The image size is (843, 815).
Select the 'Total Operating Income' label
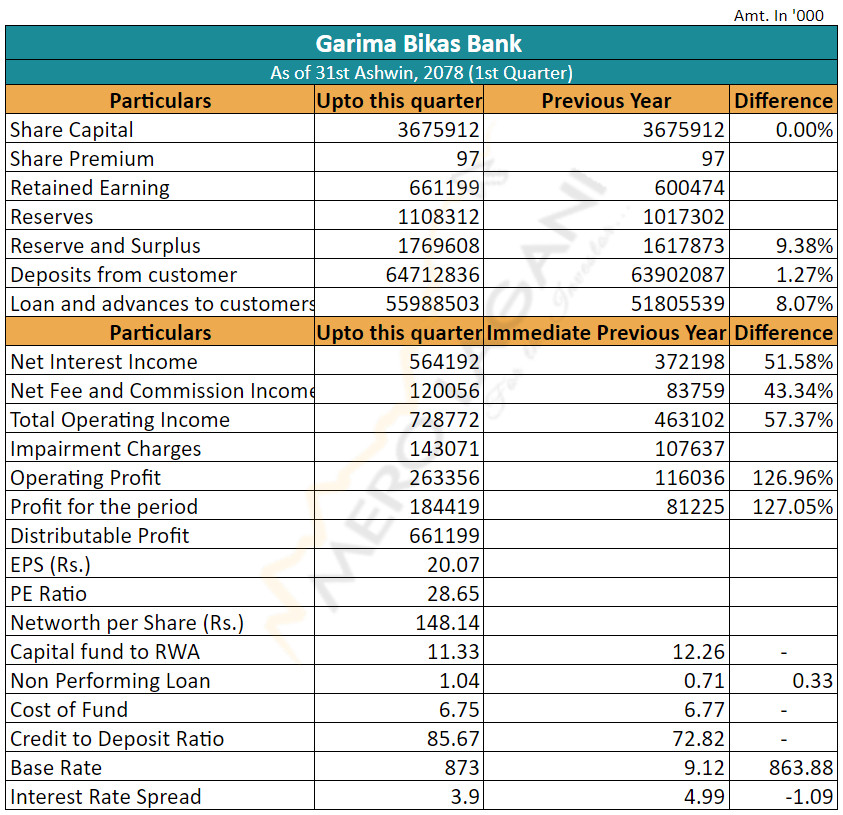(120, 420)
